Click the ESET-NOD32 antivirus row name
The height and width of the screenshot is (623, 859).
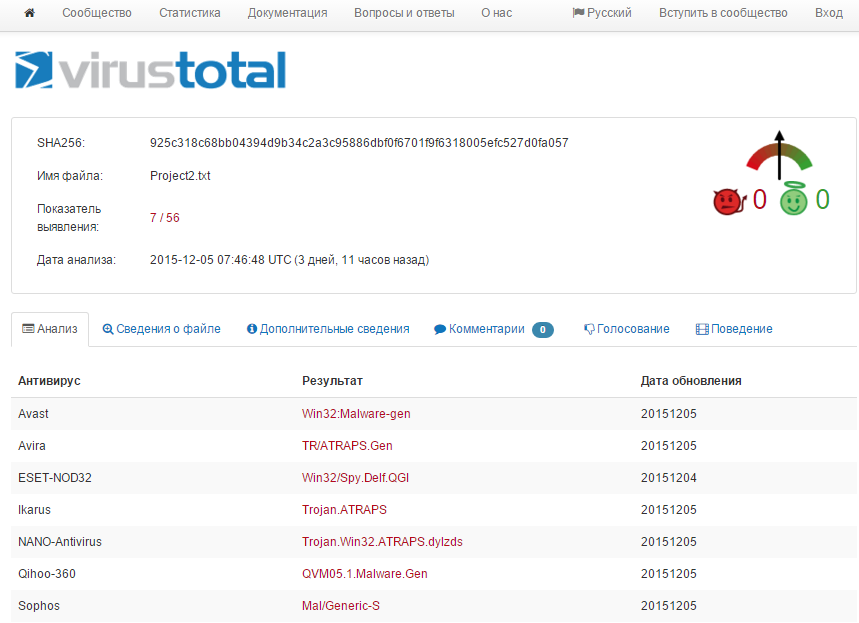(55, 478)
